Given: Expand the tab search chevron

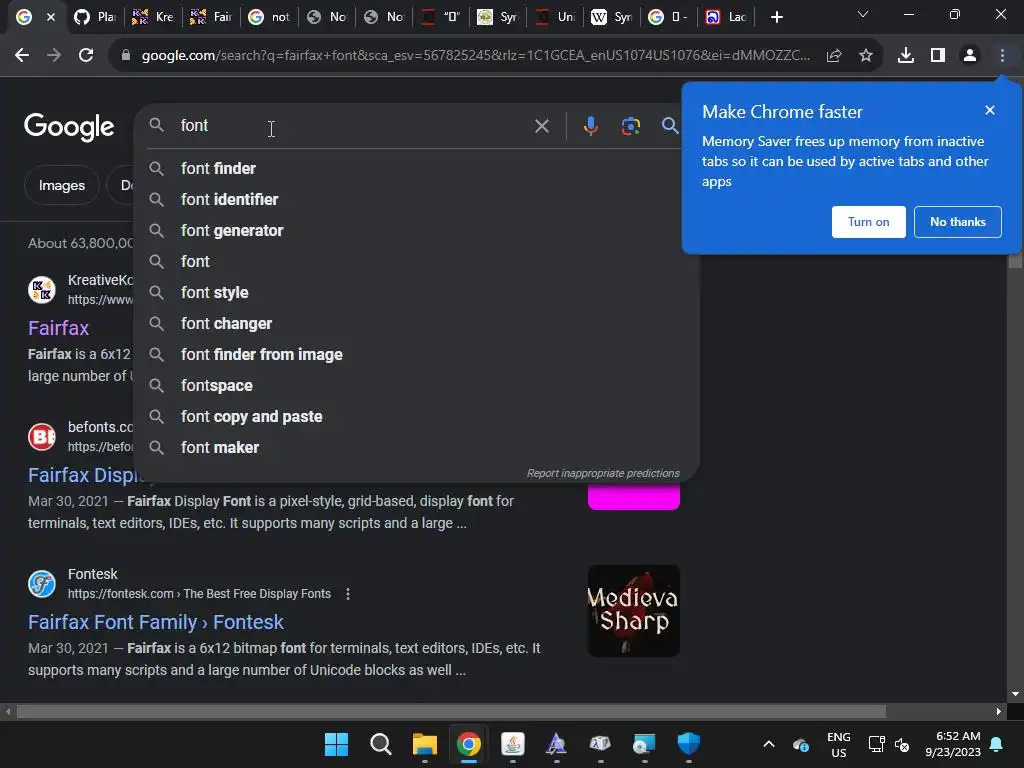Looking at the screenshot, I should coord(863,14).
